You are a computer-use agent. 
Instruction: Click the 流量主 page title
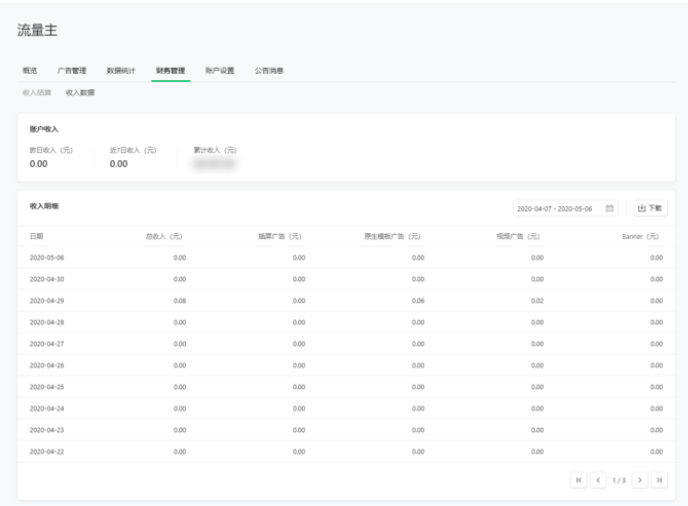tap(38, 31)
